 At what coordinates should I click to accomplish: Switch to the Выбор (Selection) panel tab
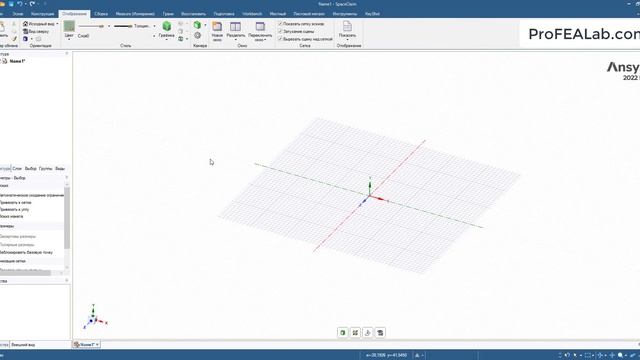click(x=31, y=169)
